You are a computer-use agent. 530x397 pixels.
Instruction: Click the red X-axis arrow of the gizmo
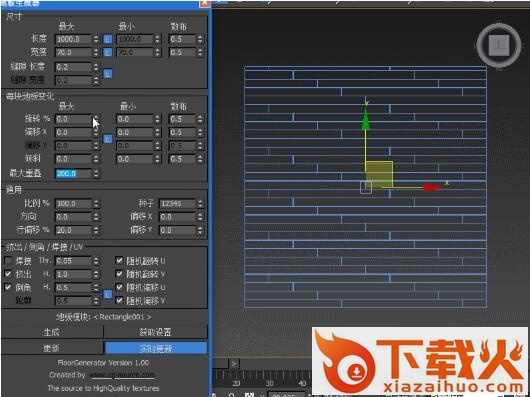point(433,188)
